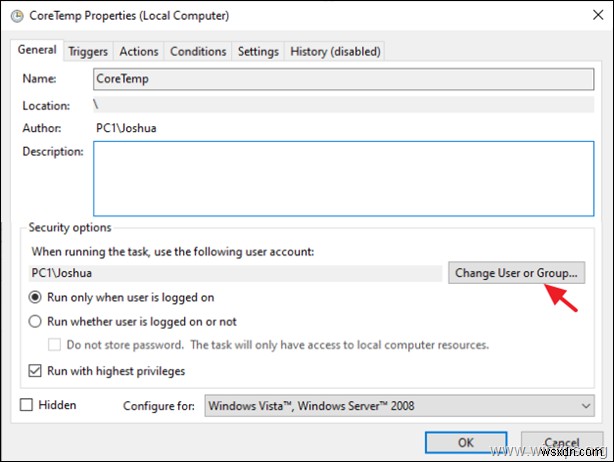Open the Configure for dropdown

point(390,406)
